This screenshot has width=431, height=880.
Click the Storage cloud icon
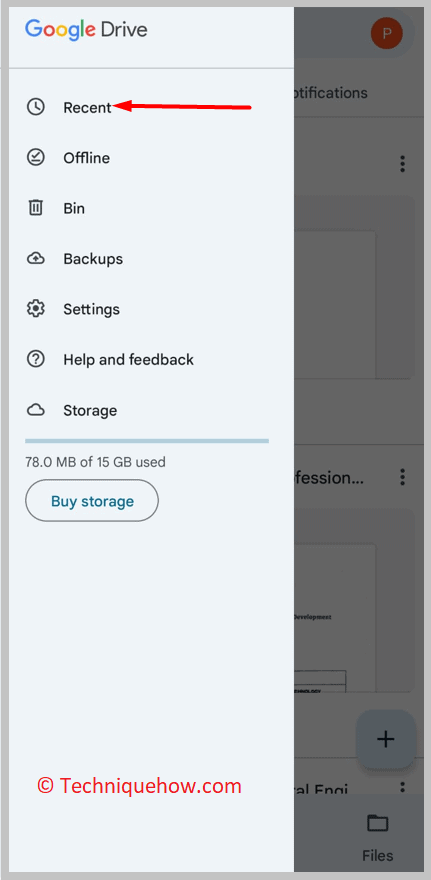click(x=36, y=410)
